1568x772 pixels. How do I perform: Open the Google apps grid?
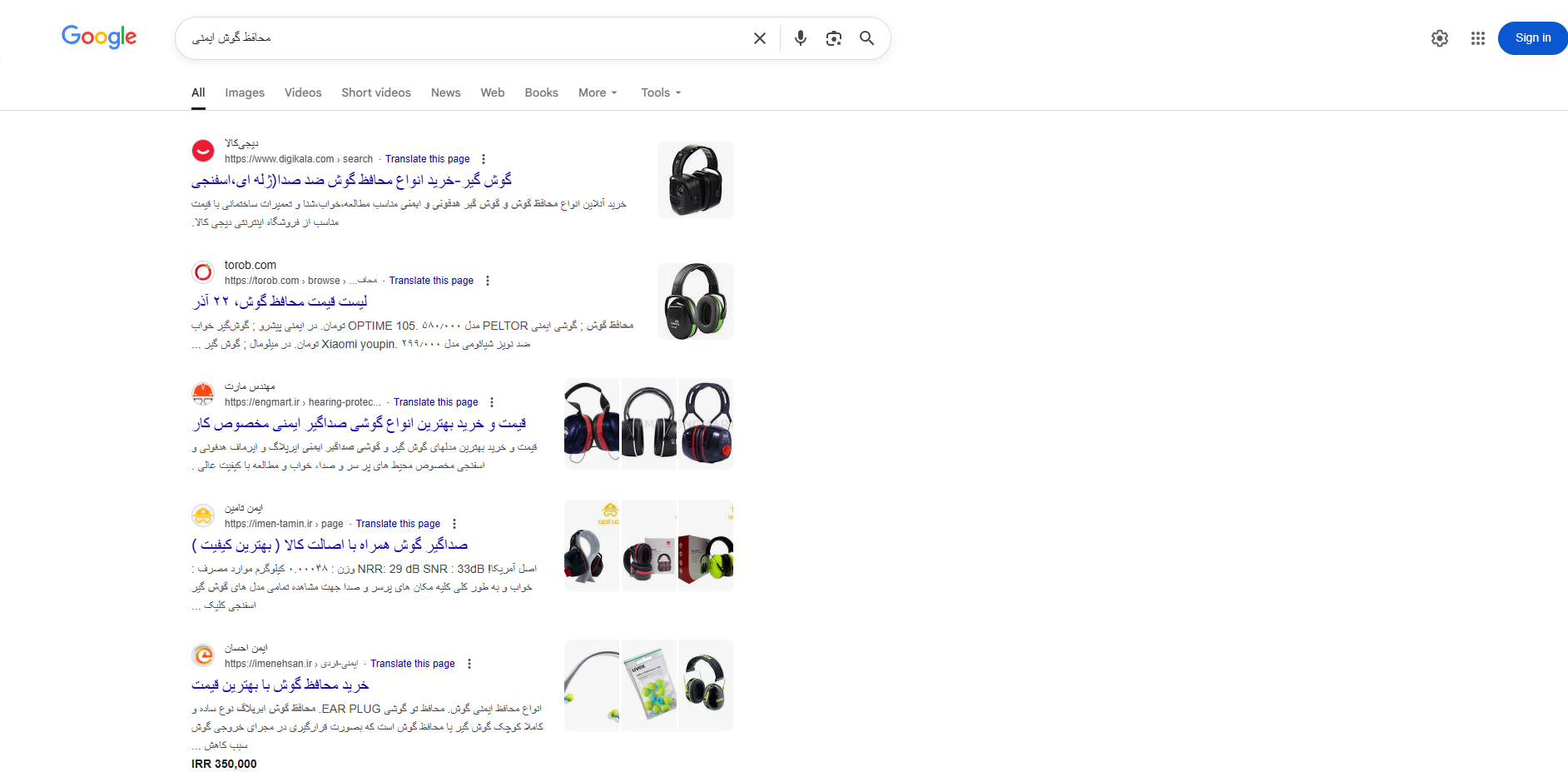click(1478, 38)
